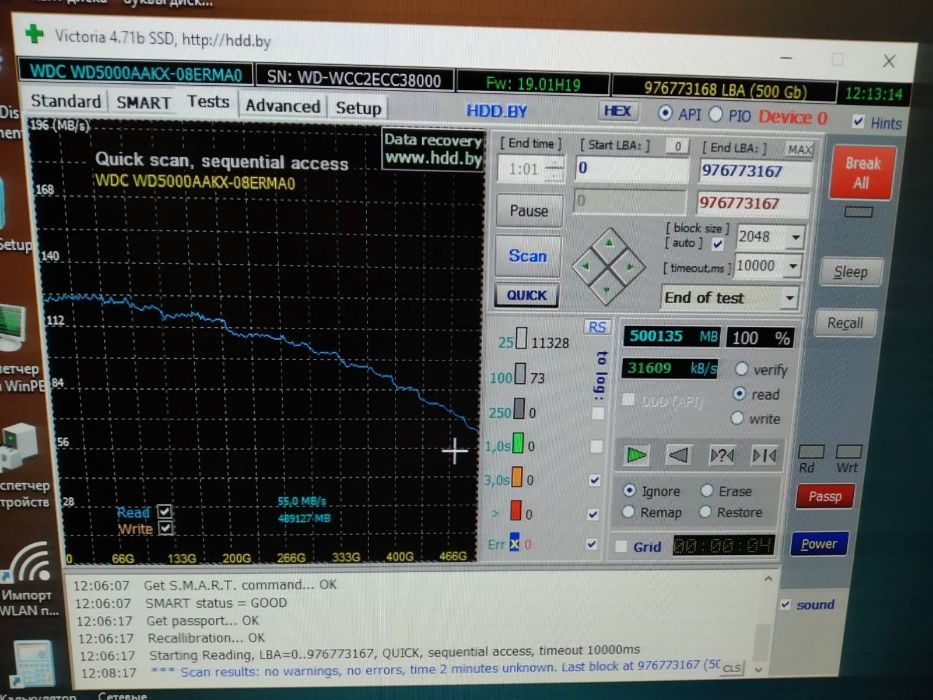Click the up arrow on the diamond pad

click(x=609, y=243)
